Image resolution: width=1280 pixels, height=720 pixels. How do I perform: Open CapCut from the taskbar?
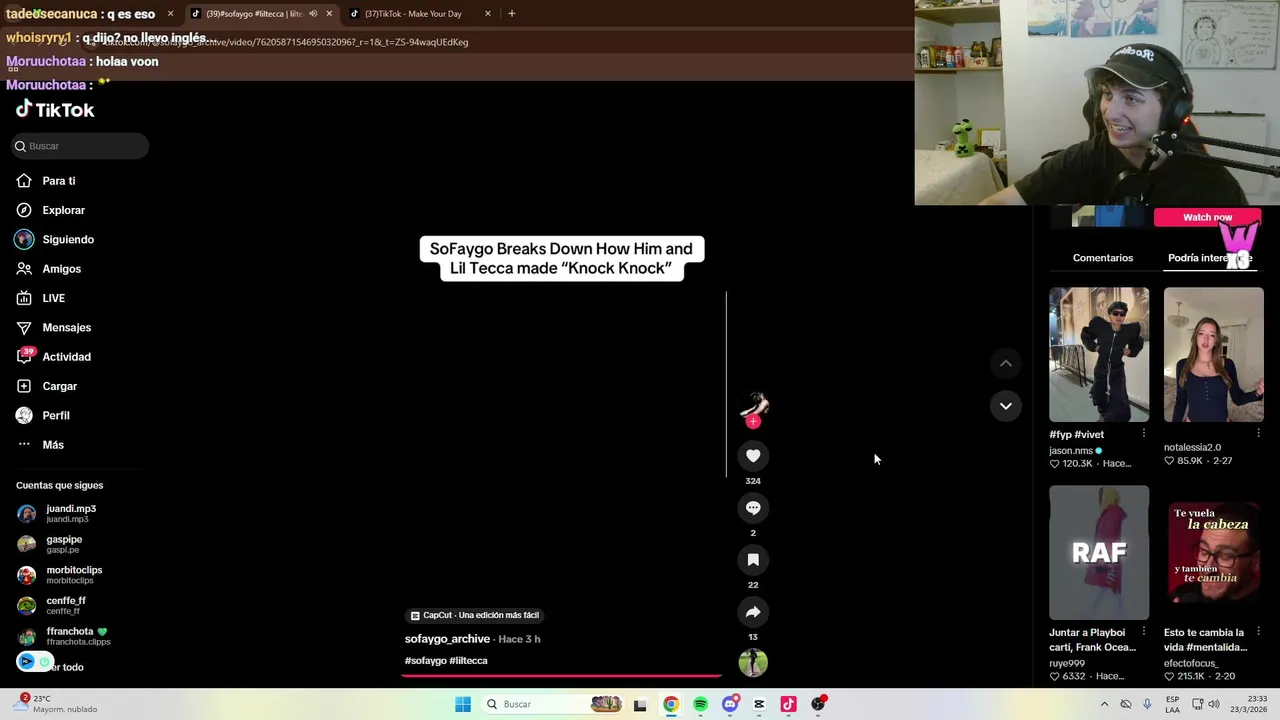[x=759, y=704]
